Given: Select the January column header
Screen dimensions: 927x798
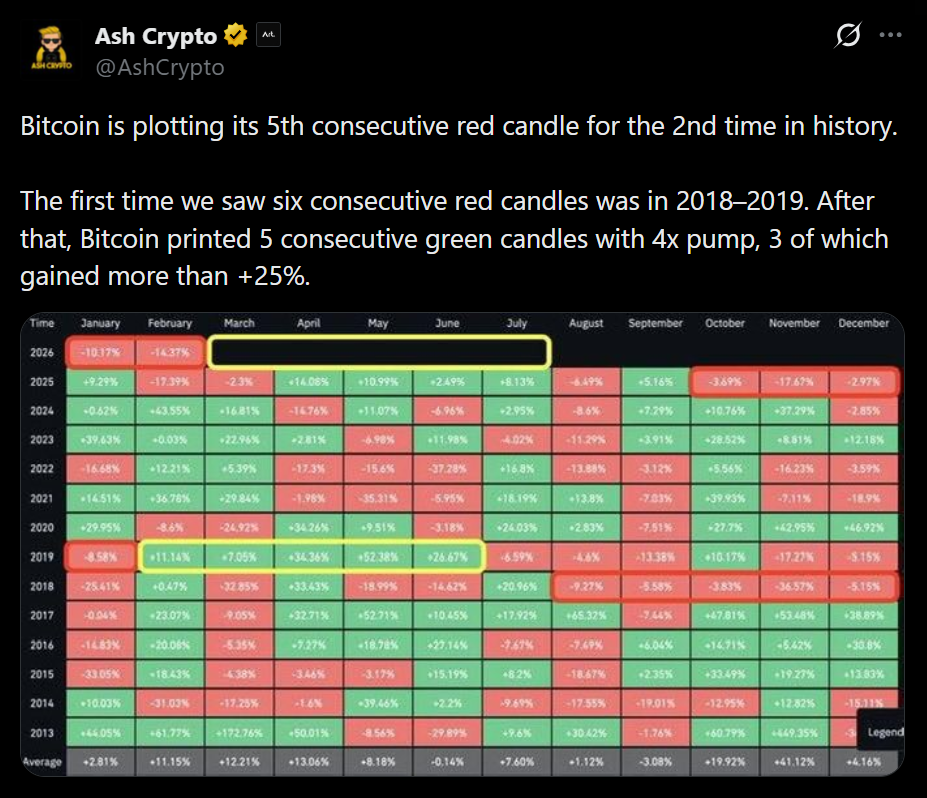Looking at the screenshot, I should (100, 324).
